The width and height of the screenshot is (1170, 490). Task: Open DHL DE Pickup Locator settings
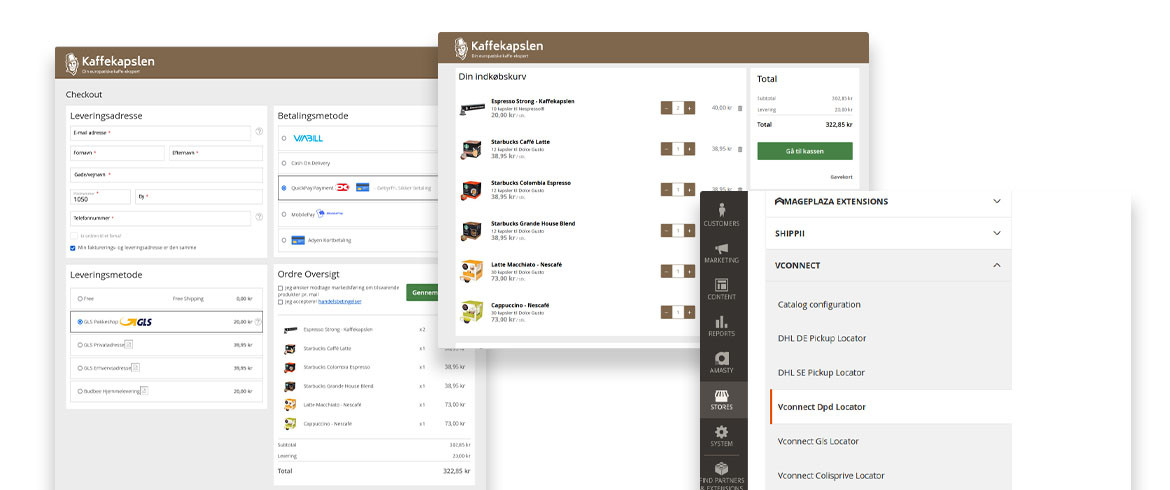(822, 339)
